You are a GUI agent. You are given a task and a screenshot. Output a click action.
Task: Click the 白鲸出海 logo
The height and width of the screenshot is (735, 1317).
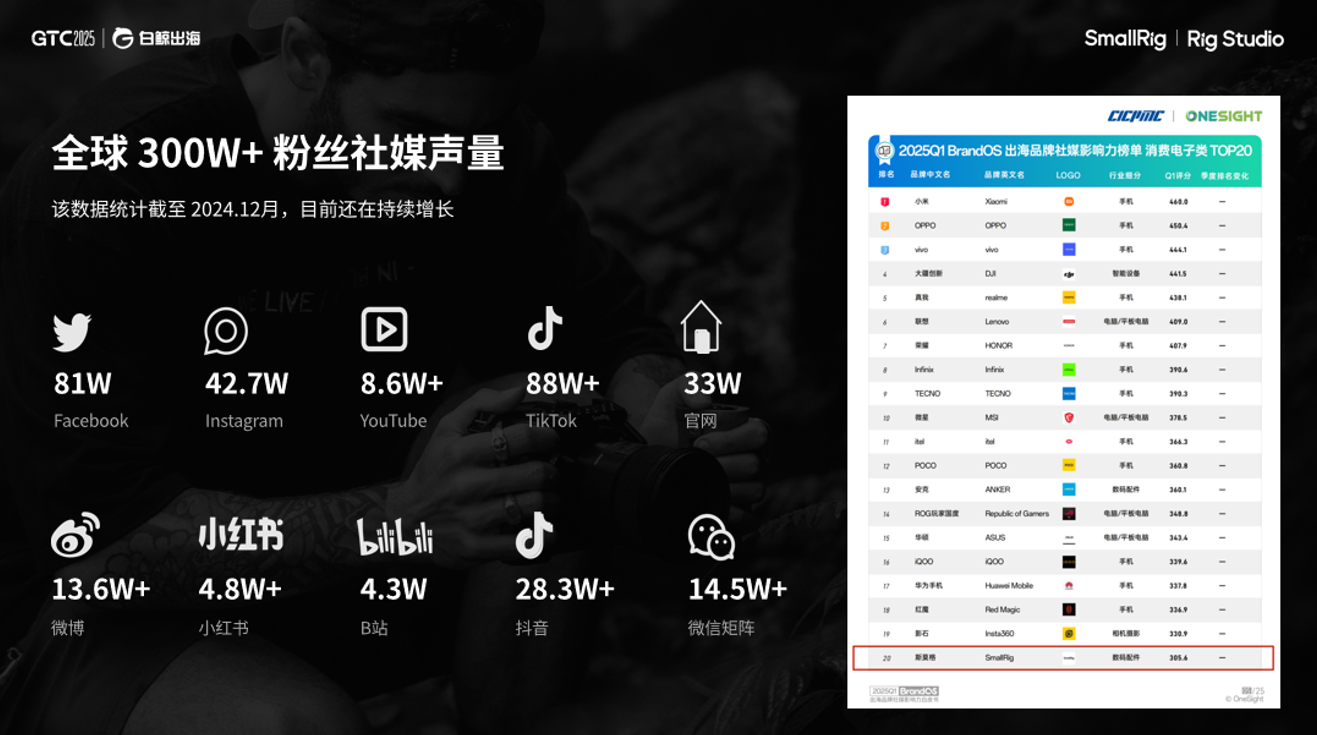[156, 38]
